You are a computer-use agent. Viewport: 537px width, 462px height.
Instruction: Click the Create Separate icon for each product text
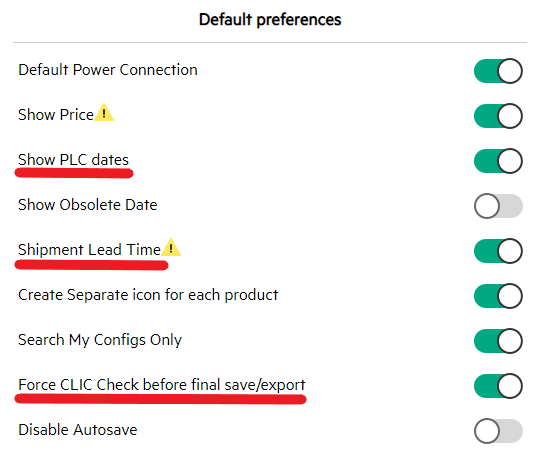click(x=148, y=295)
